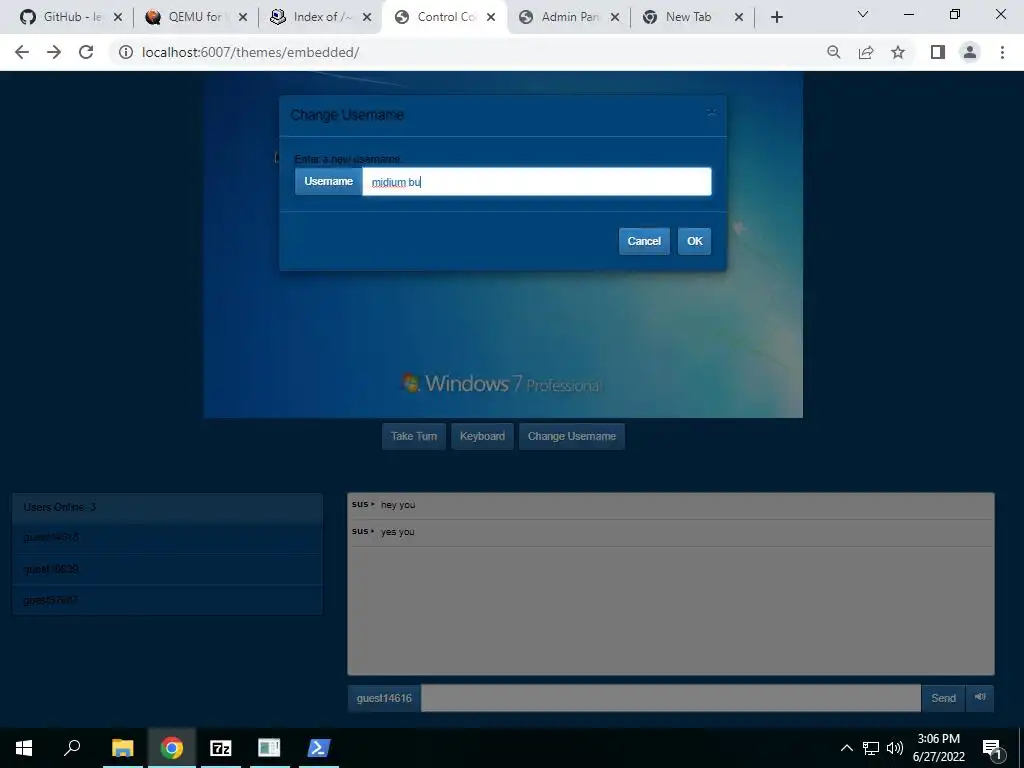Share this page icon
The width and height of the screenshot is (1024, 768).
(x=866, y=52)
